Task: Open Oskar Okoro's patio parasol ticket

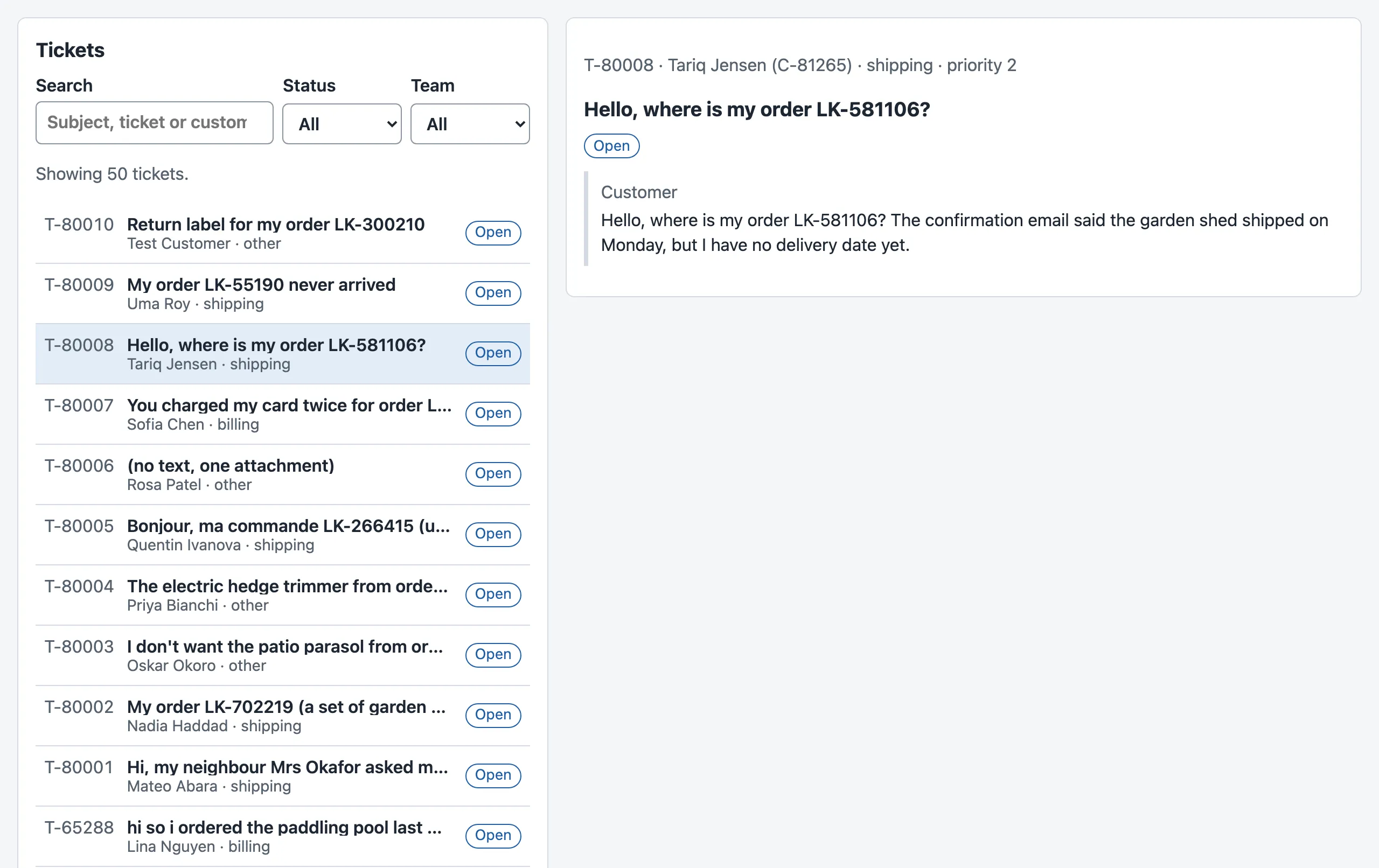Action: point(282,656)
